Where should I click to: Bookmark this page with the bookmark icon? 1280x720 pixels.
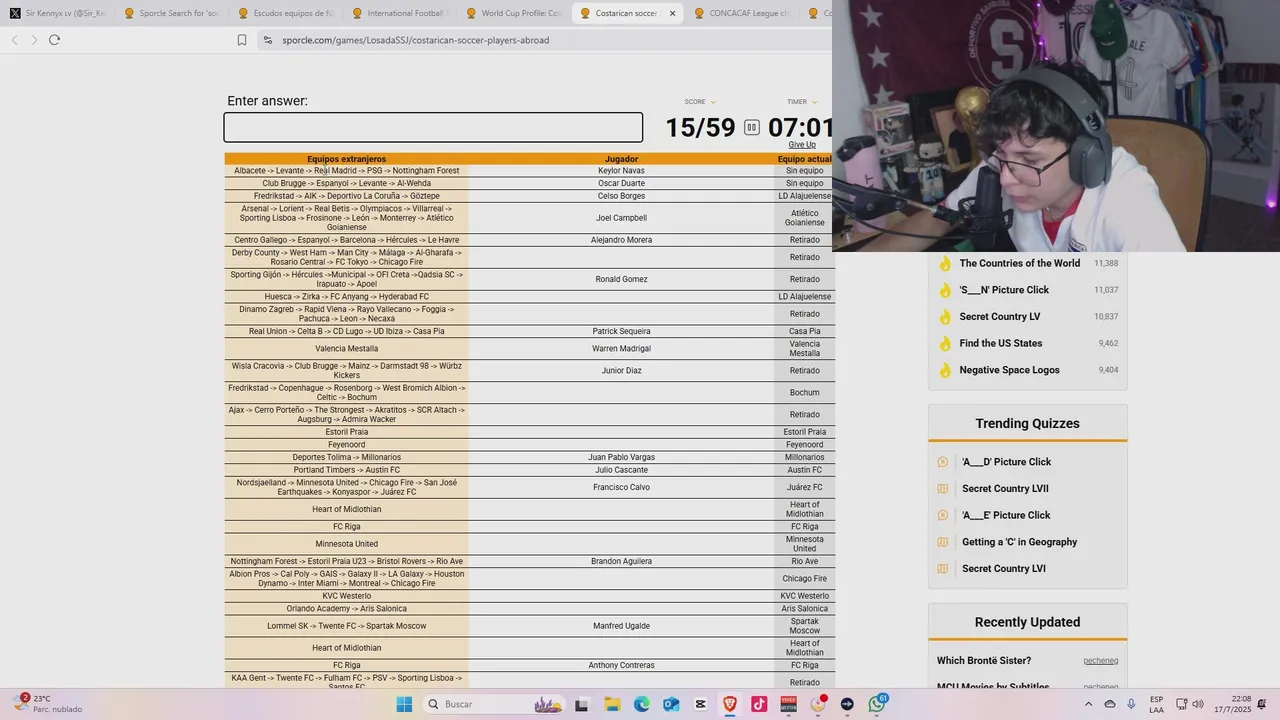click(242, 40)
